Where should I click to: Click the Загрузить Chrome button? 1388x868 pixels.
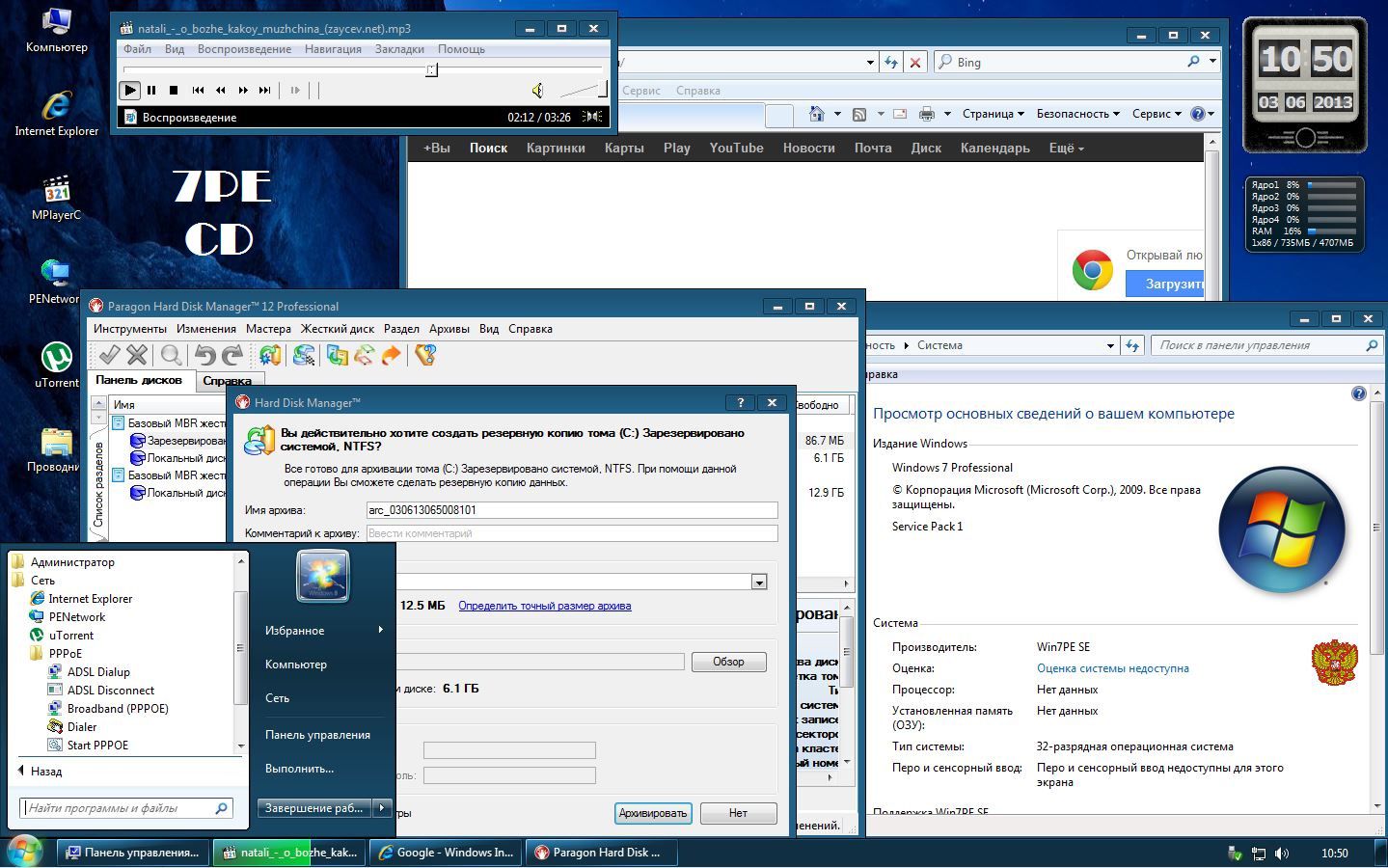1164,284
